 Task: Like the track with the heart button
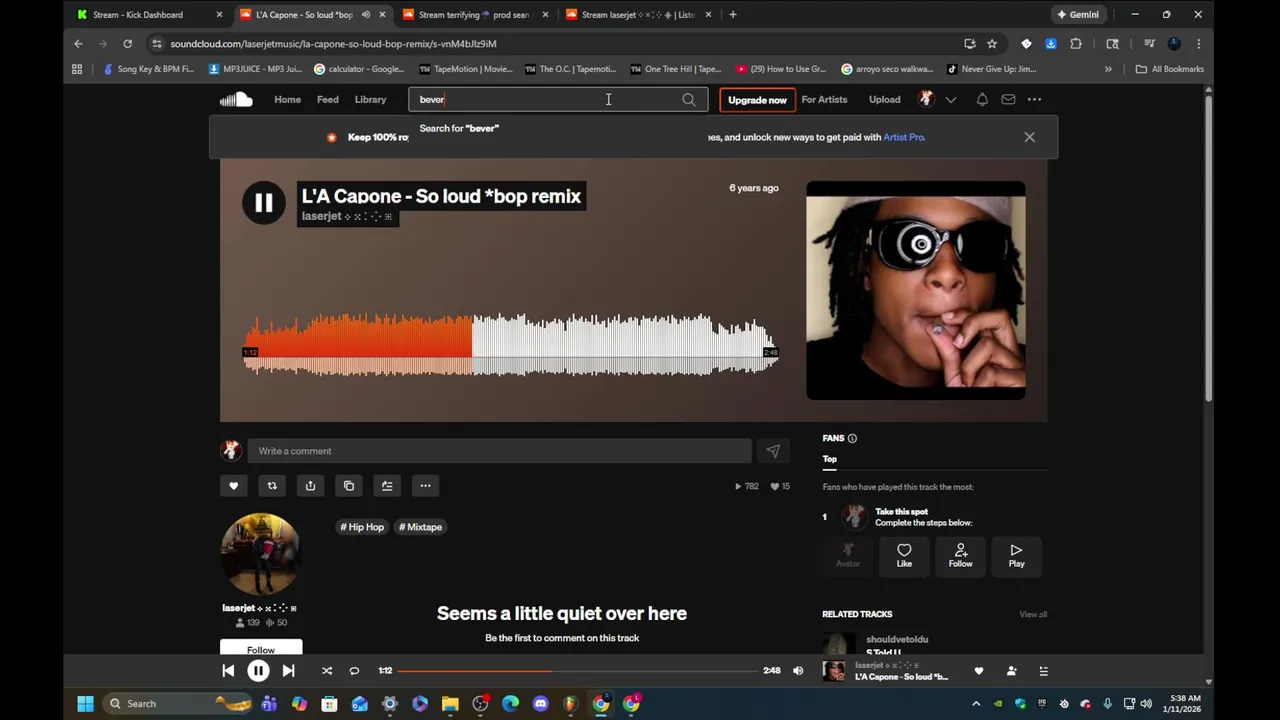[233, 486]
